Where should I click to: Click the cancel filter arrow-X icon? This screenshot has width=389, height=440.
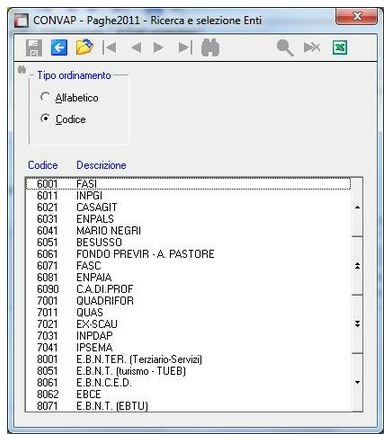(312, 48)
